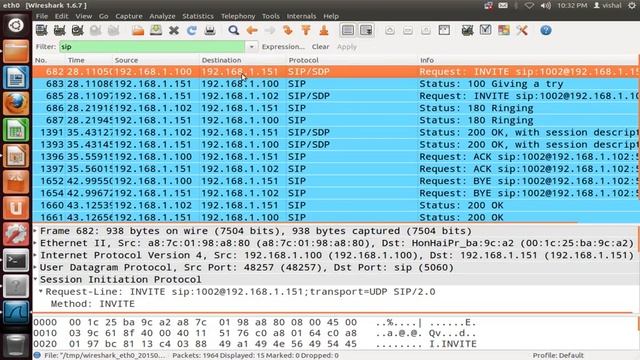
Task: Open the vishal user menu
Action: click(607, 5)
